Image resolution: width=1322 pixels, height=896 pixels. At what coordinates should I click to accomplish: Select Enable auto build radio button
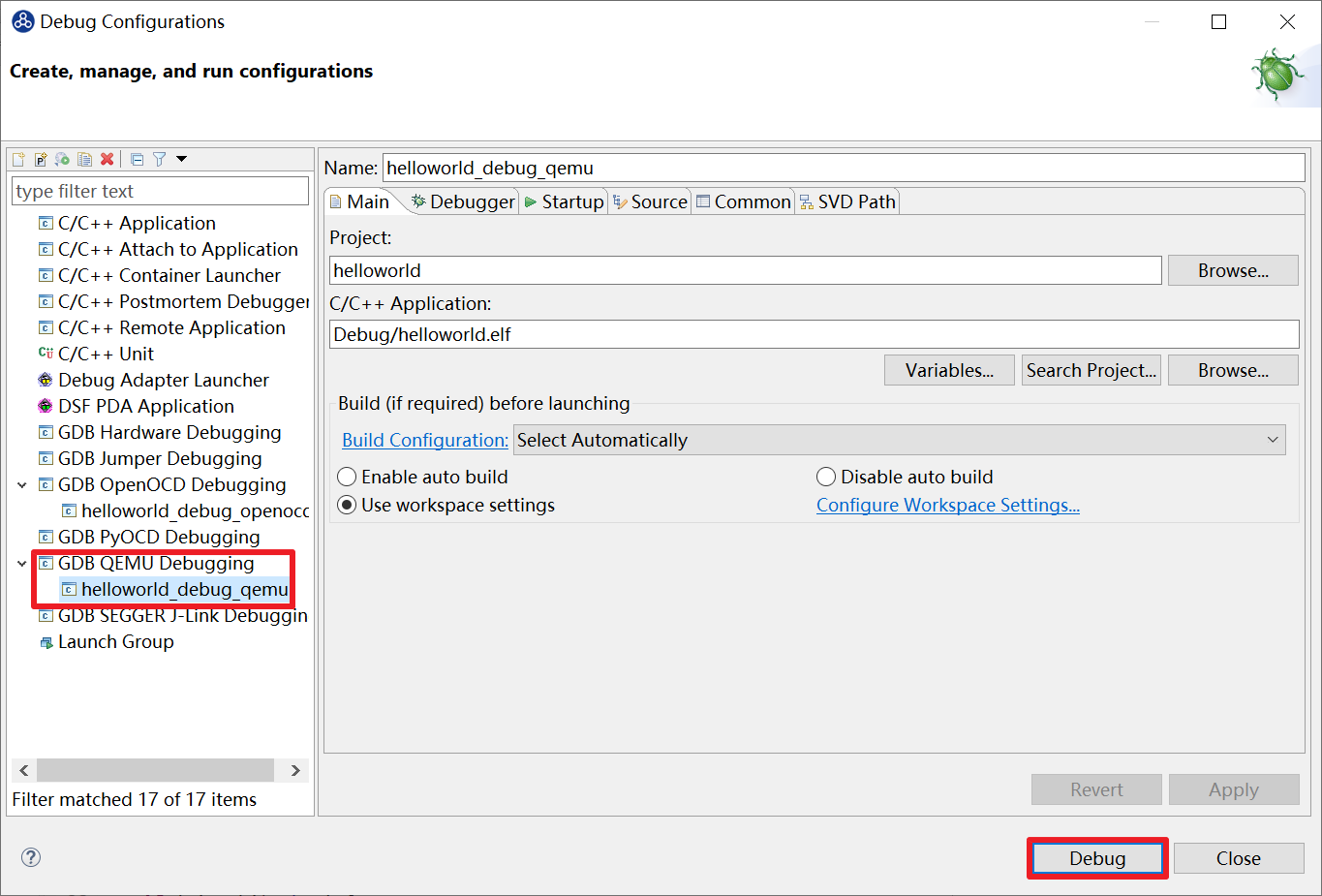(x=347, y=477)
